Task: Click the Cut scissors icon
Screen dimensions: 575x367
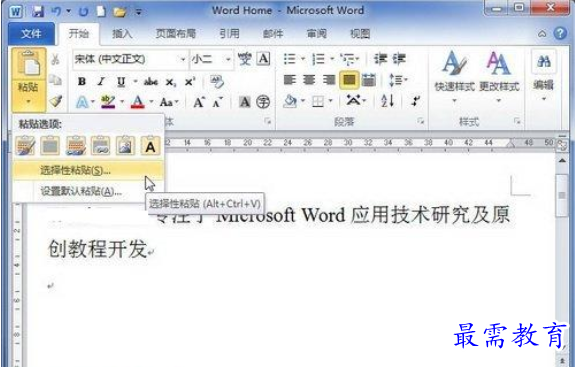Action: (55, 59)
